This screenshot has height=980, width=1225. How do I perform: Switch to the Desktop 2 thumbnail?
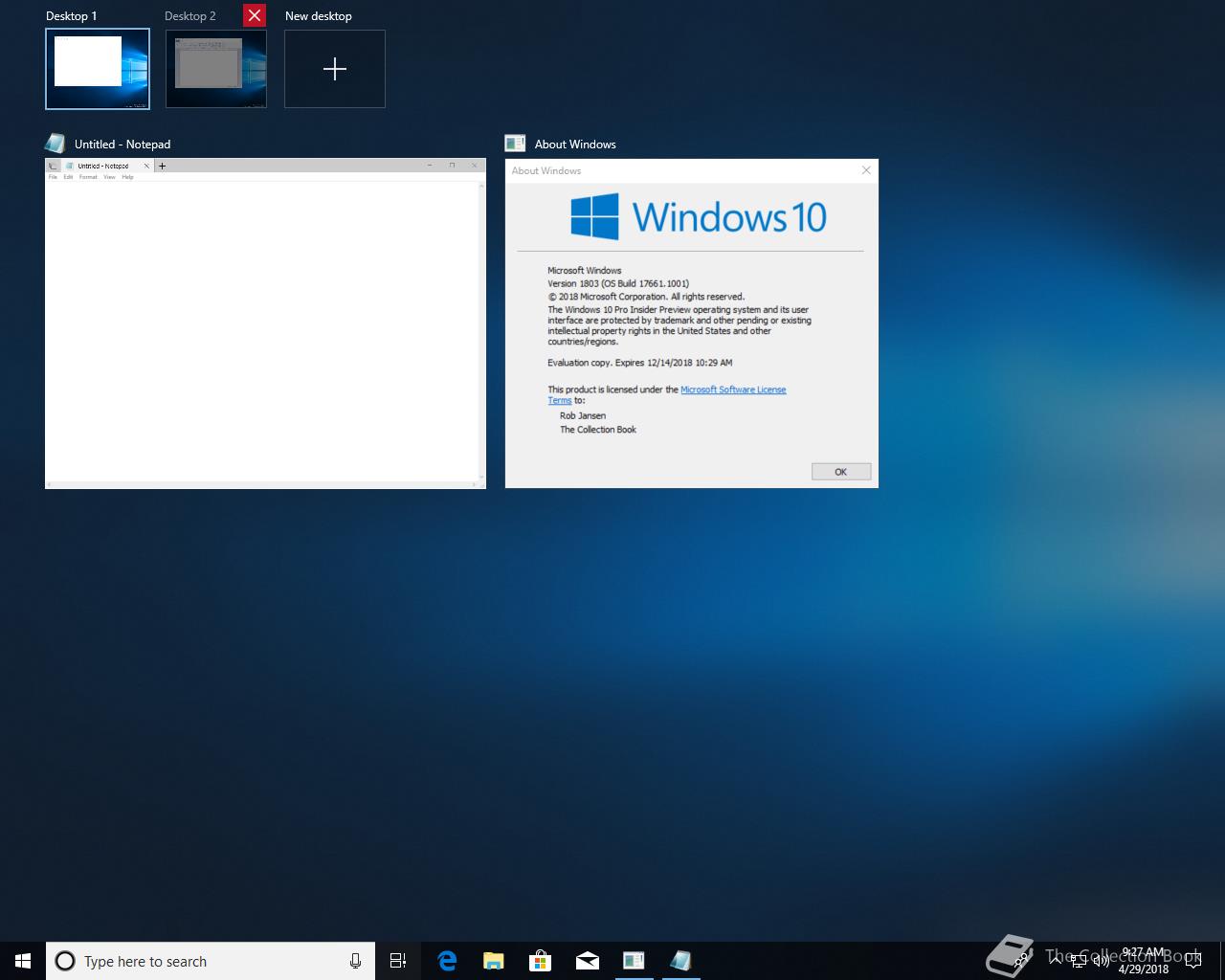coord(216,69)
